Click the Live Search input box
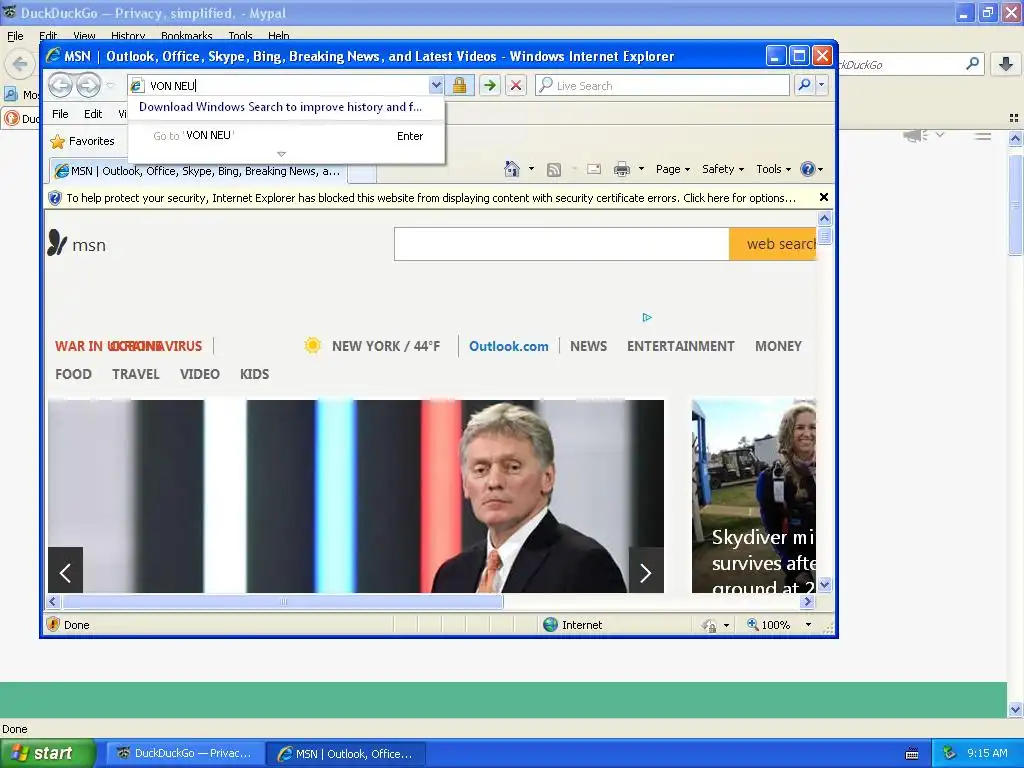Viewport: 1024px width, 768px height. point(662,85)
